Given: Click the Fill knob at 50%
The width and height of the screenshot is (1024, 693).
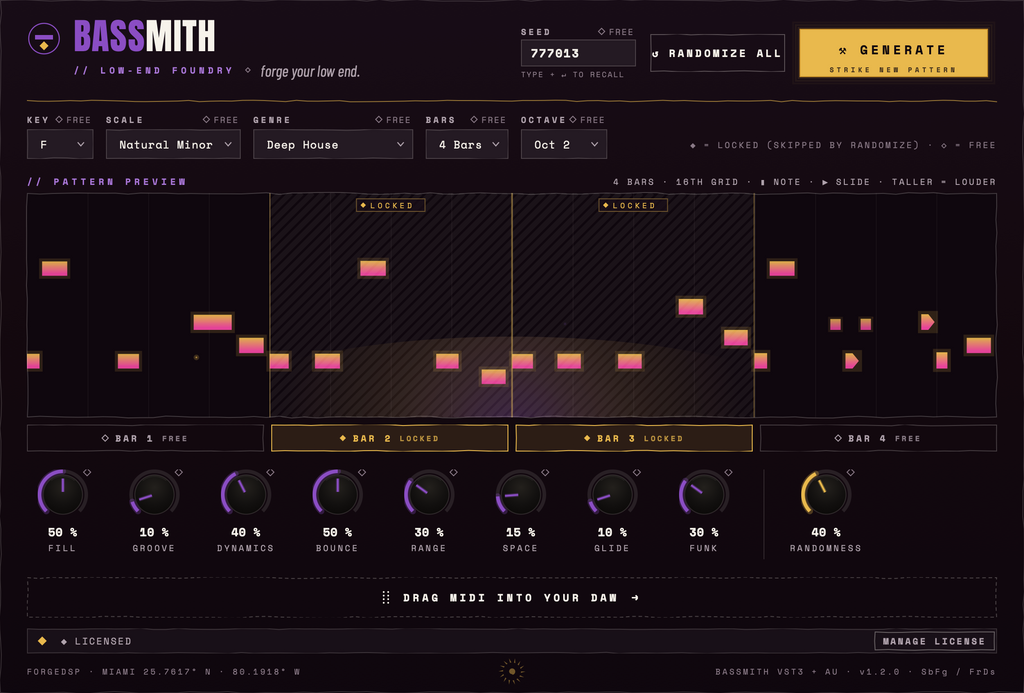Looking at the screenshot, I should [x=63, y=494].
